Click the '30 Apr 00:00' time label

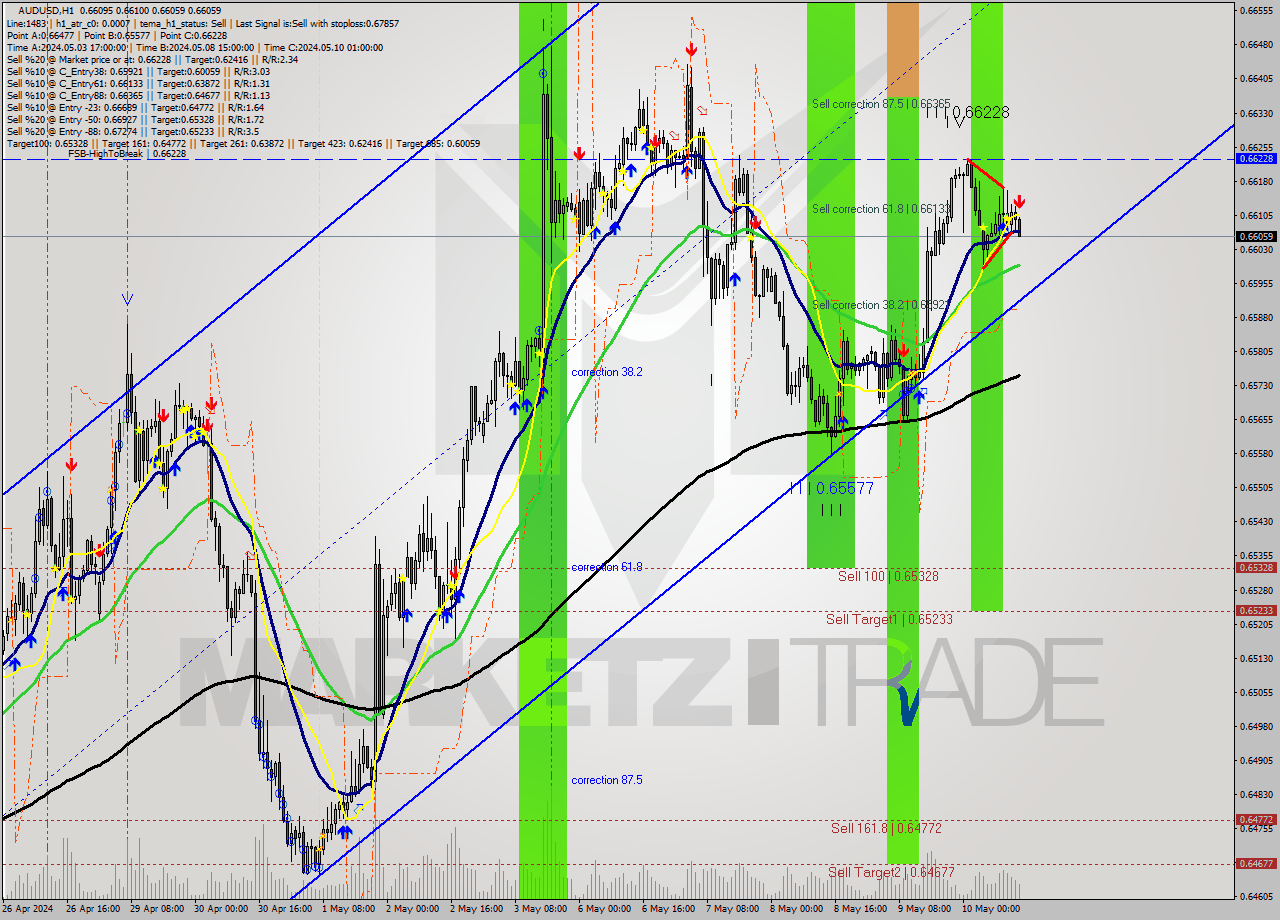click(223, 909)
